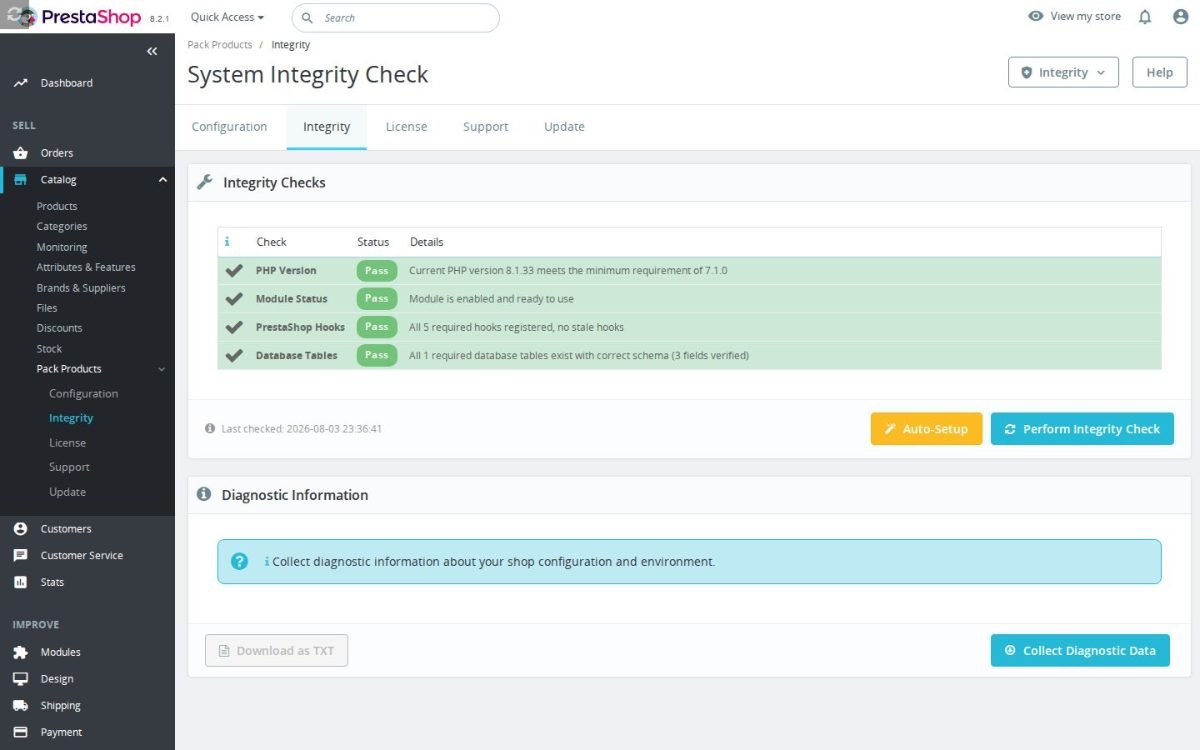This screenshot has height=750, width=1200.
Task: Click the Help button
Action: coord(1160,73)
